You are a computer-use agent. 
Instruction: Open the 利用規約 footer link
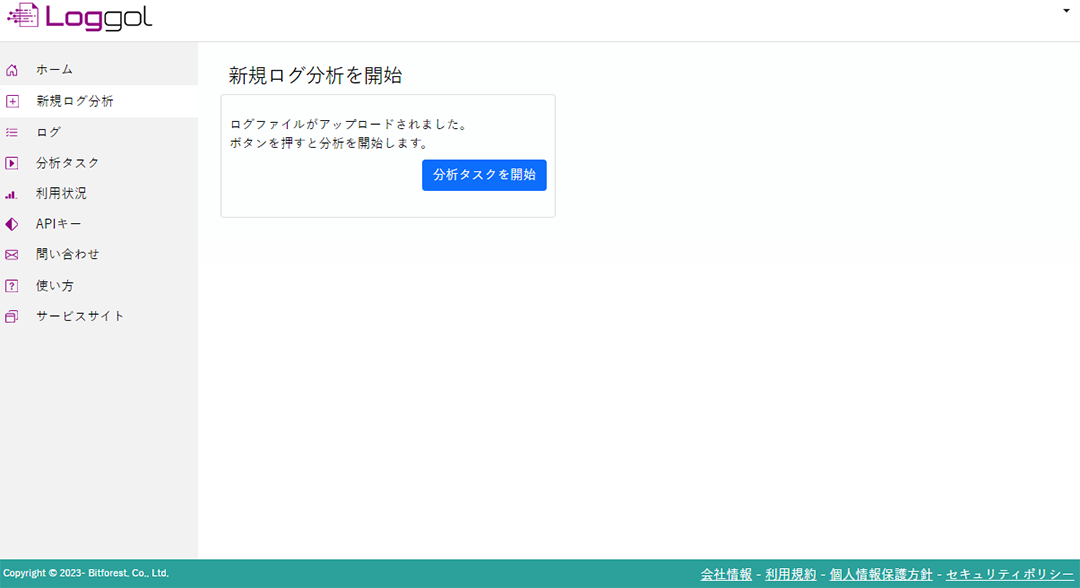790,574
